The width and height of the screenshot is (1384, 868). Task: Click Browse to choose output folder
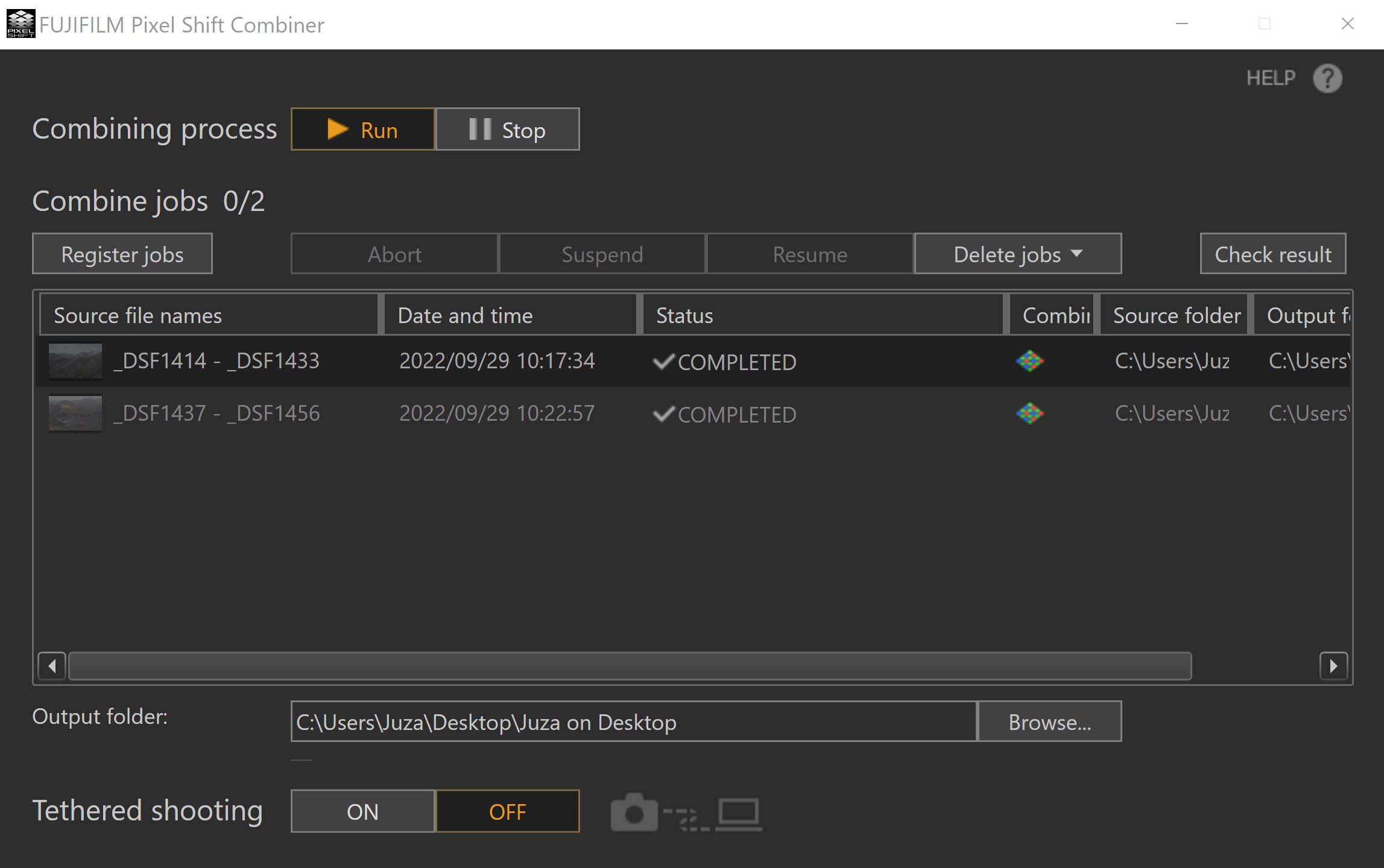click(x=1049, y=722)
